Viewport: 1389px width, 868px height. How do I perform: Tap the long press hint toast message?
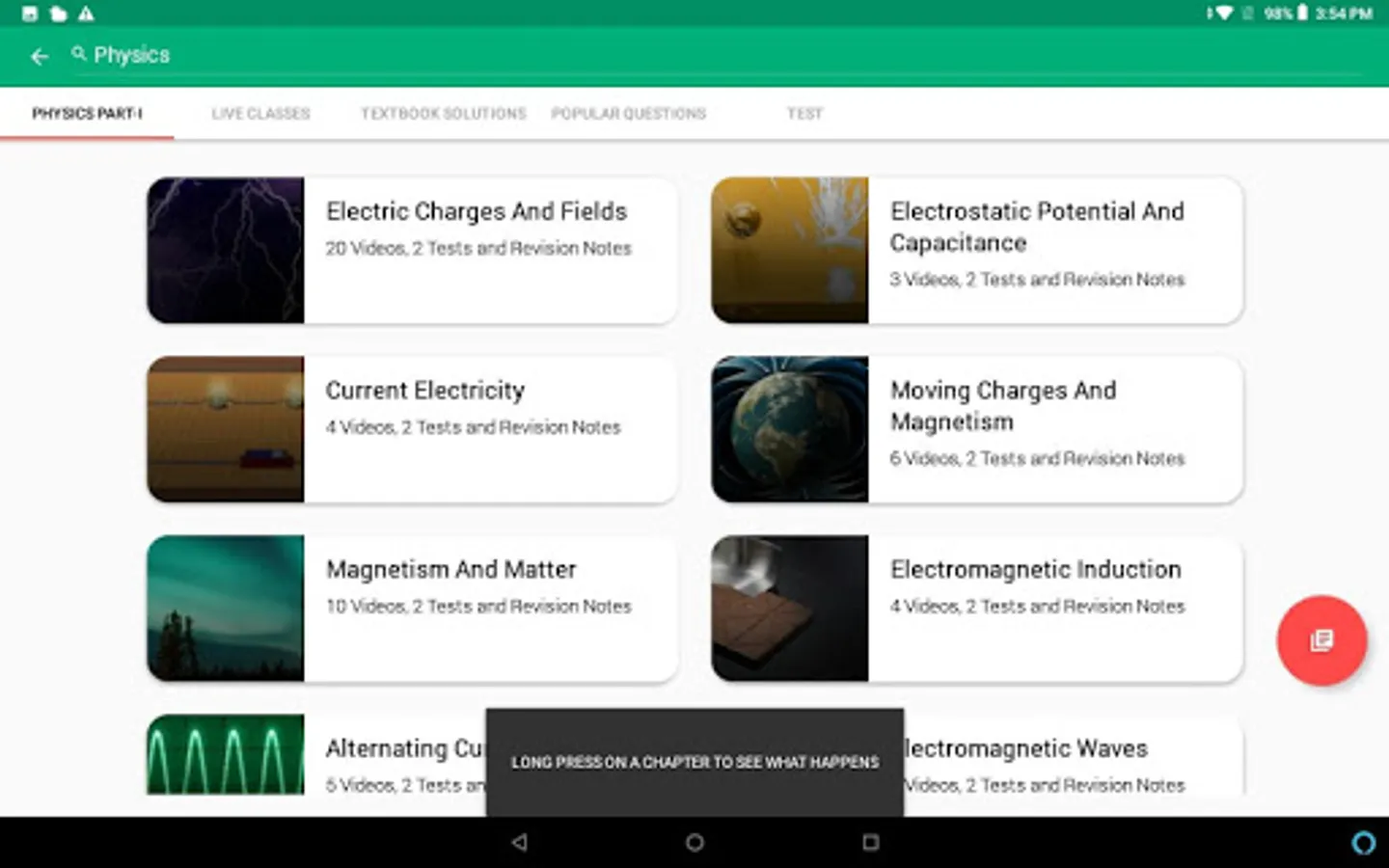pos(694,762)
